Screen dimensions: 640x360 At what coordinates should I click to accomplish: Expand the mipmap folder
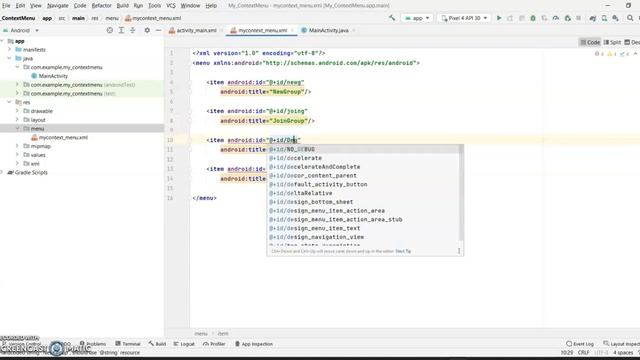[x=17, y=146]
